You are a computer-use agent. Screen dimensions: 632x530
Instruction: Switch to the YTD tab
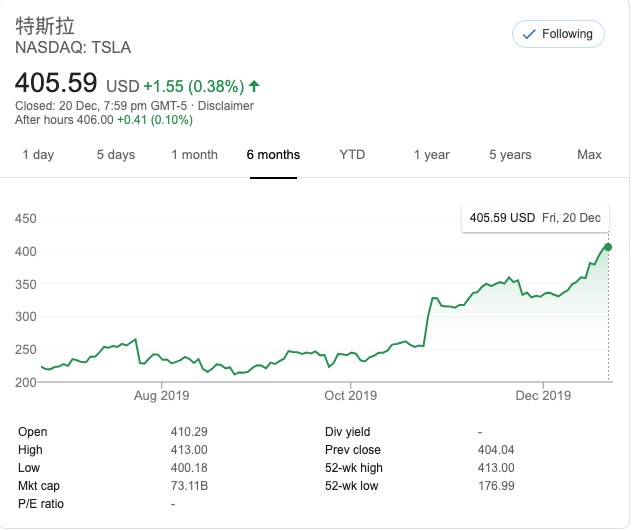(x=352, y=155)
